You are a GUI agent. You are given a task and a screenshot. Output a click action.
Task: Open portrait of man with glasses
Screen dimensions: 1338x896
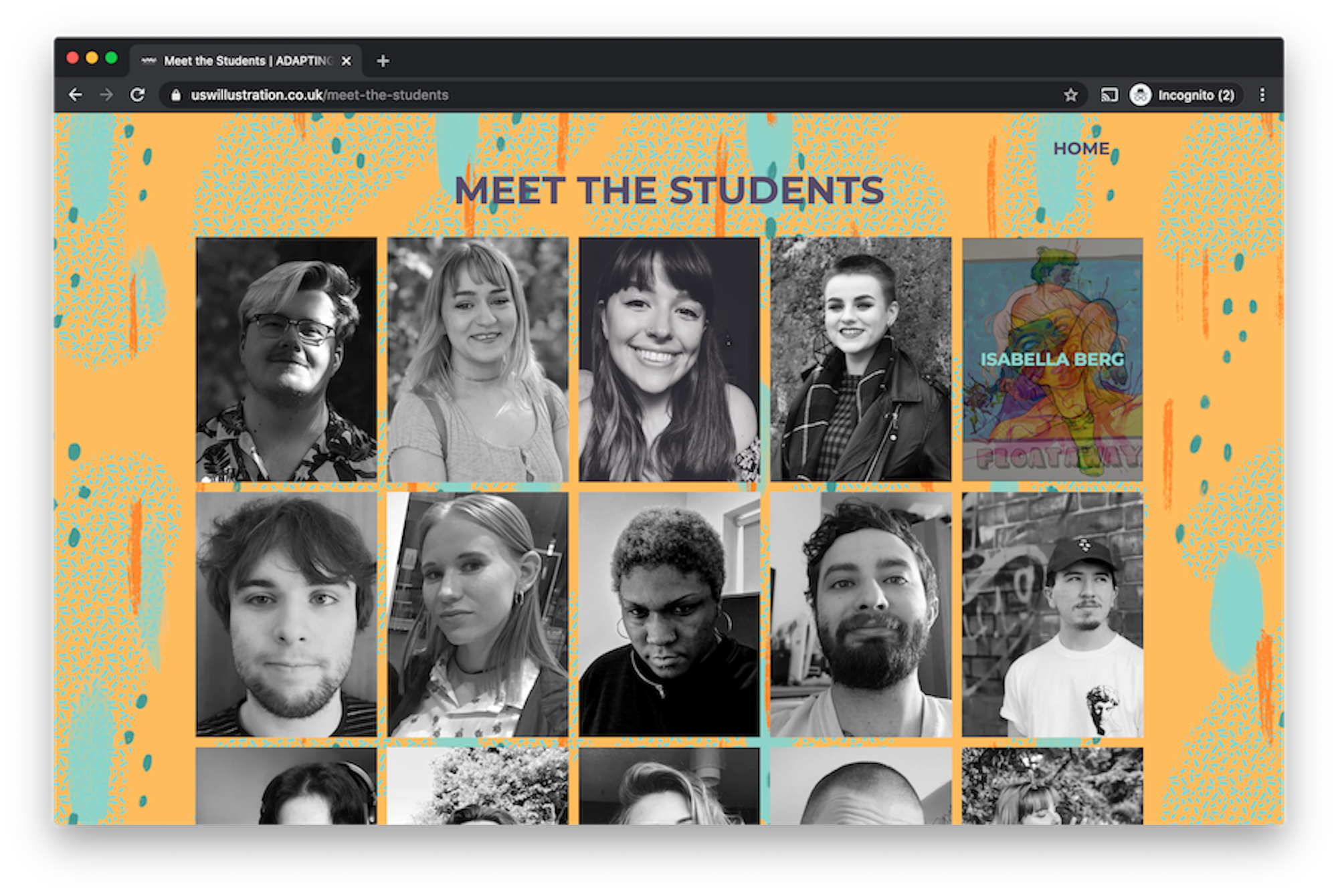pos(286,359)
